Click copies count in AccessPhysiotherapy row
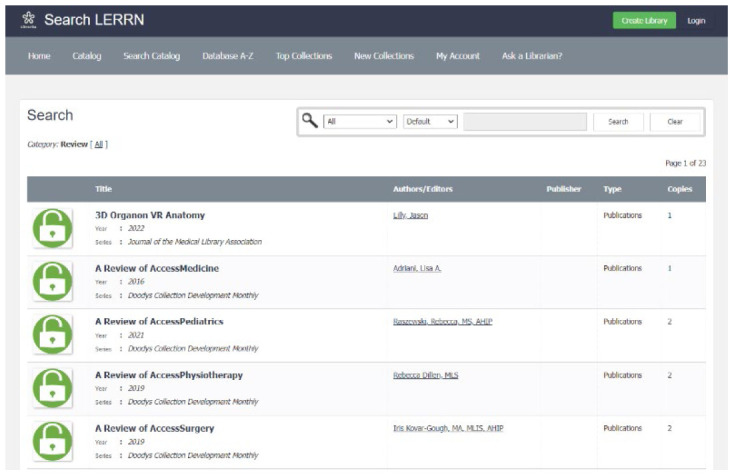The height and width of the screenshot is (476, 734). pos(669,375)
